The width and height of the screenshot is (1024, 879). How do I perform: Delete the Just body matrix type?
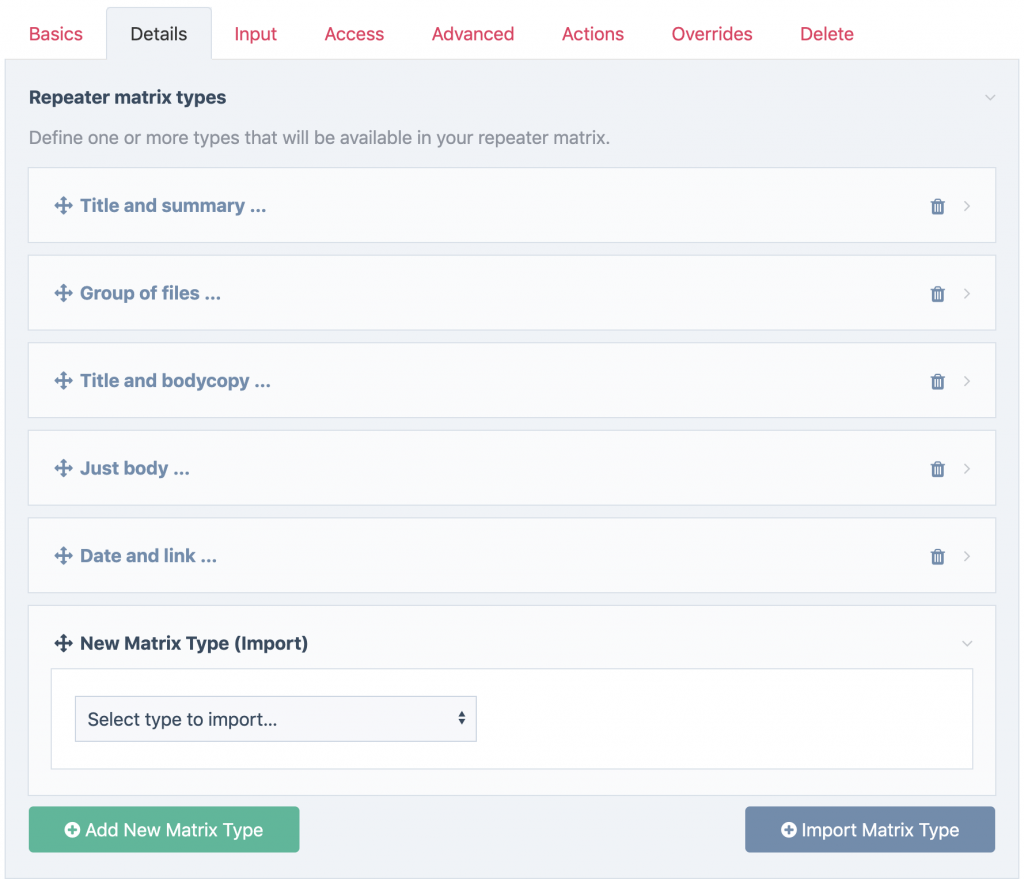[938, 469]
